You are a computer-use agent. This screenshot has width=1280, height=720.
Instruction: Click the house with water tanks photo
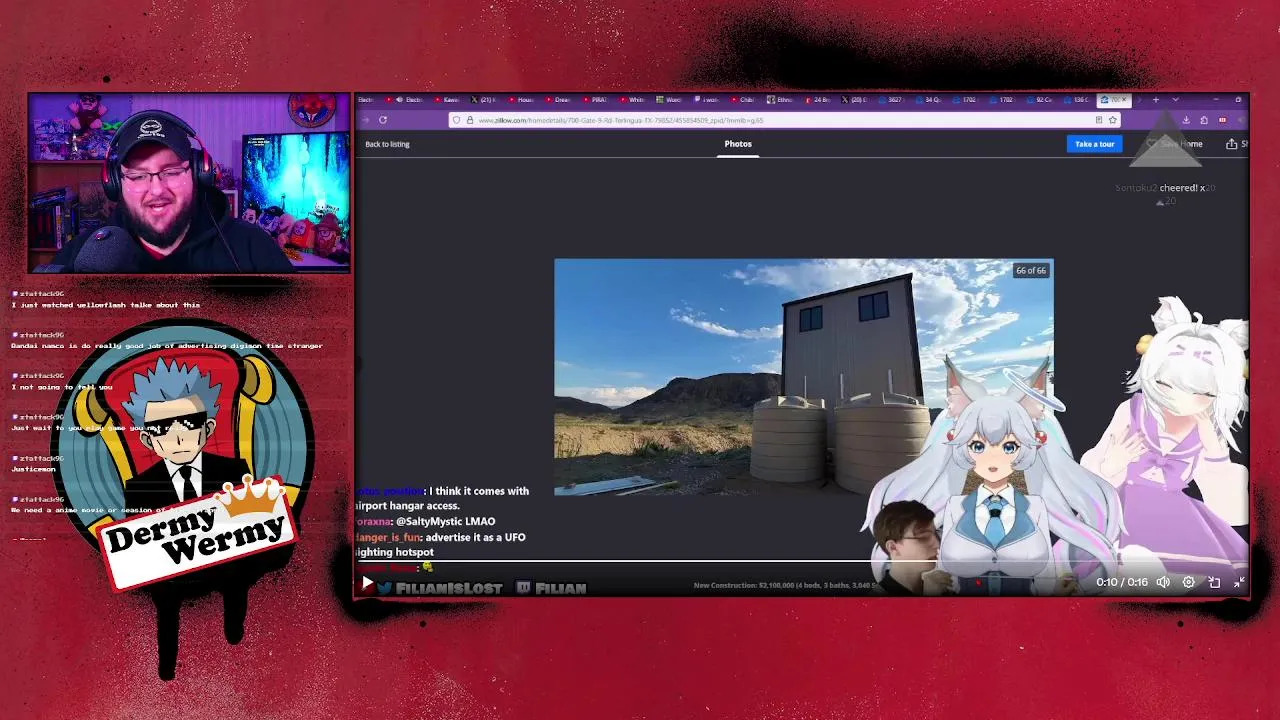tap(803, 377)
